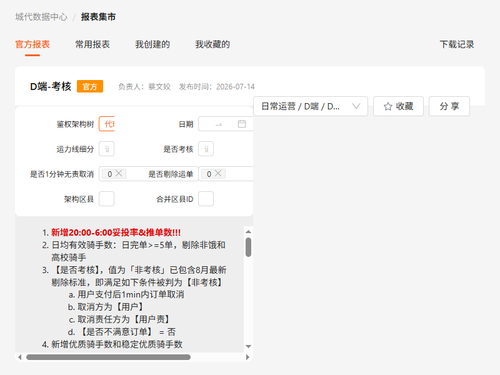Click the 合并区县ID input box
This screenshot has height=375, width=500.
click(206, 199)
